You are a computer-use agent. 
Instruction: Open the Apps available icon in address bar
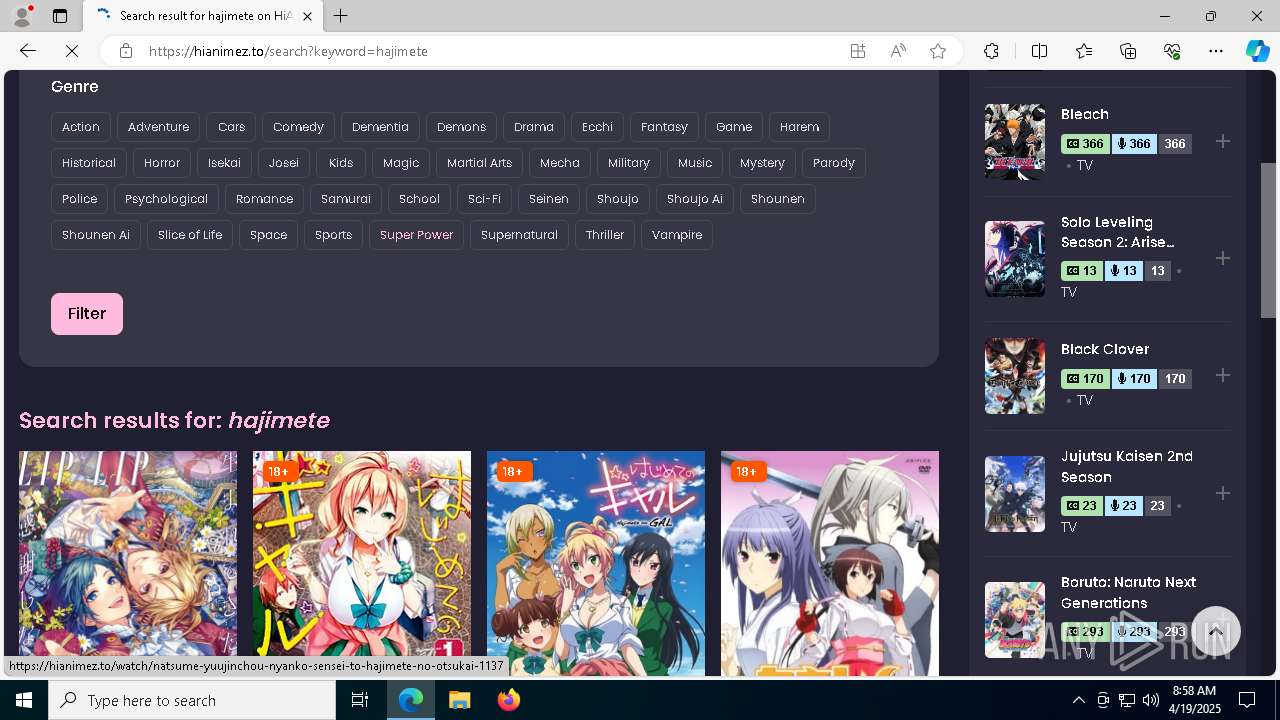point(858,51)
